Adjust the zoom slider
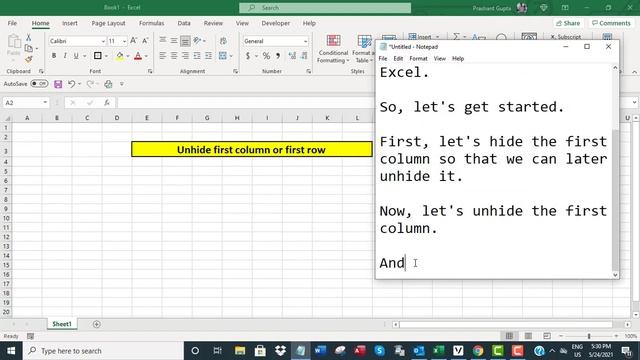The image size is (640, 360). [x=589, y=336]
